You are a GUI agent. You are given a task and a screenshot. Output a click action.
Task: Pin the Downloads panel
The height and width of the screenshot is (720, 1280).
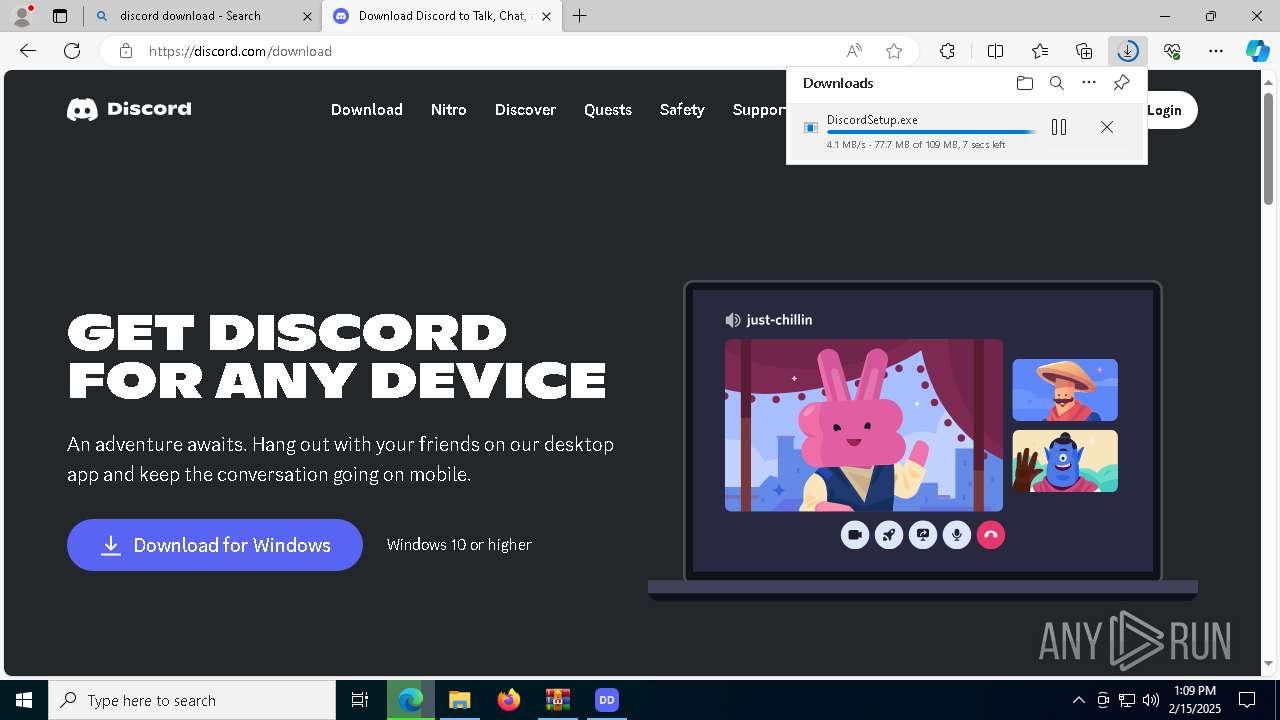tap(1121, 83)
